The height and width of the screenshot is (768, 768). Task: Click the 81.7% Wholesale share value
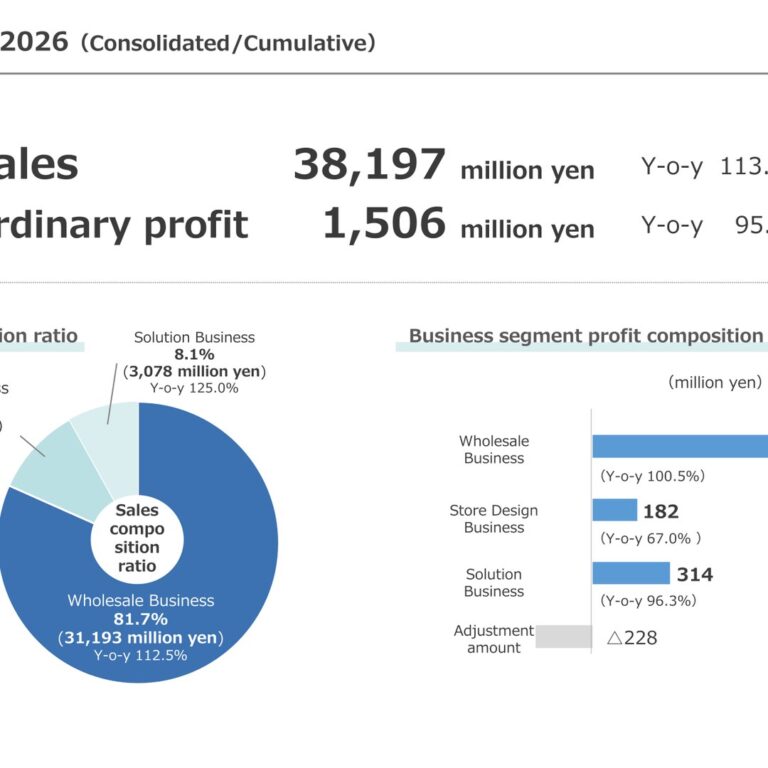pos(141,619)
